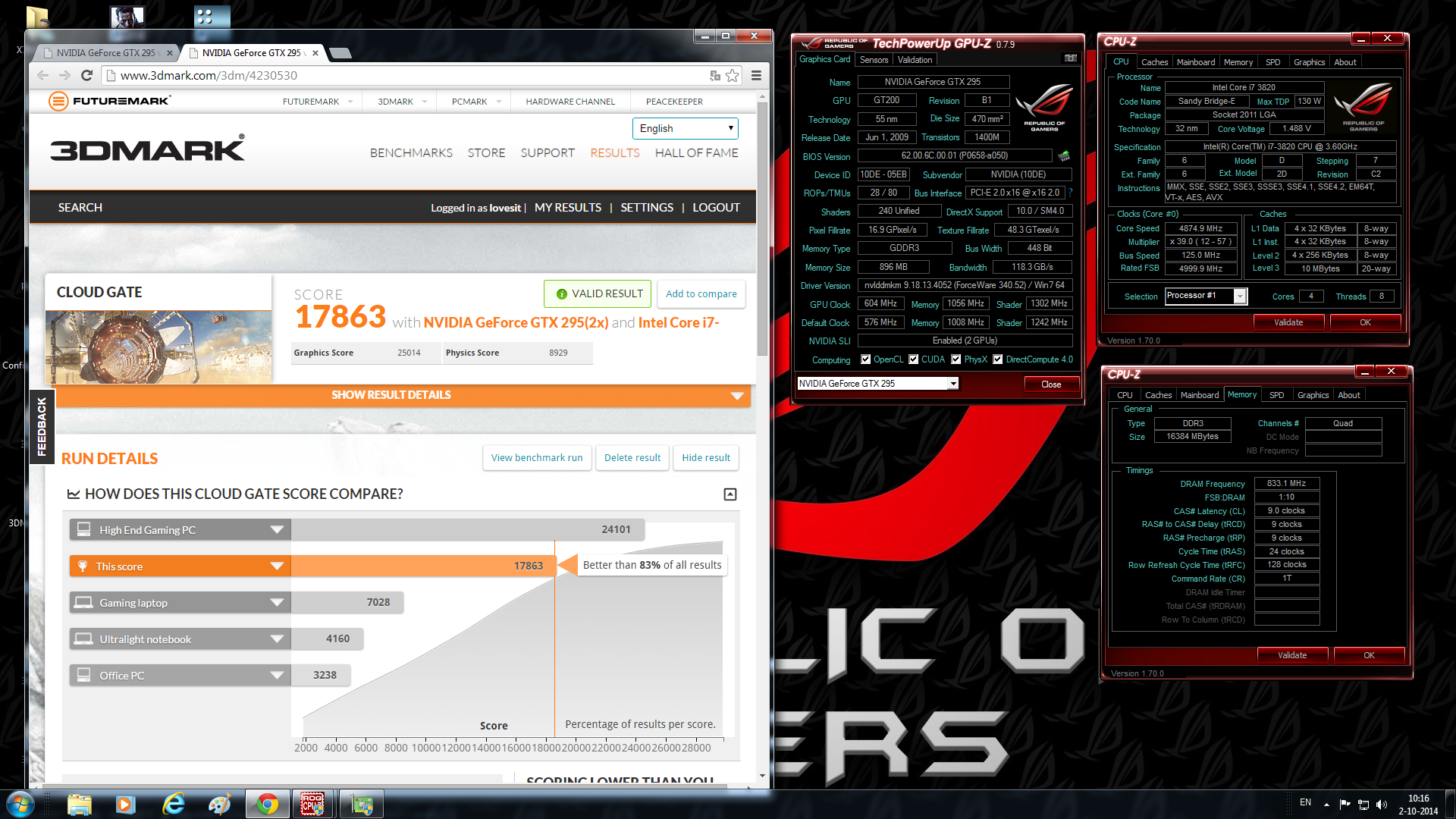The width and height of the screenshot is (1456, 819).
Task: Bookmark this page with the star icon
Action: pyautogui.click(x=732, y=75)
